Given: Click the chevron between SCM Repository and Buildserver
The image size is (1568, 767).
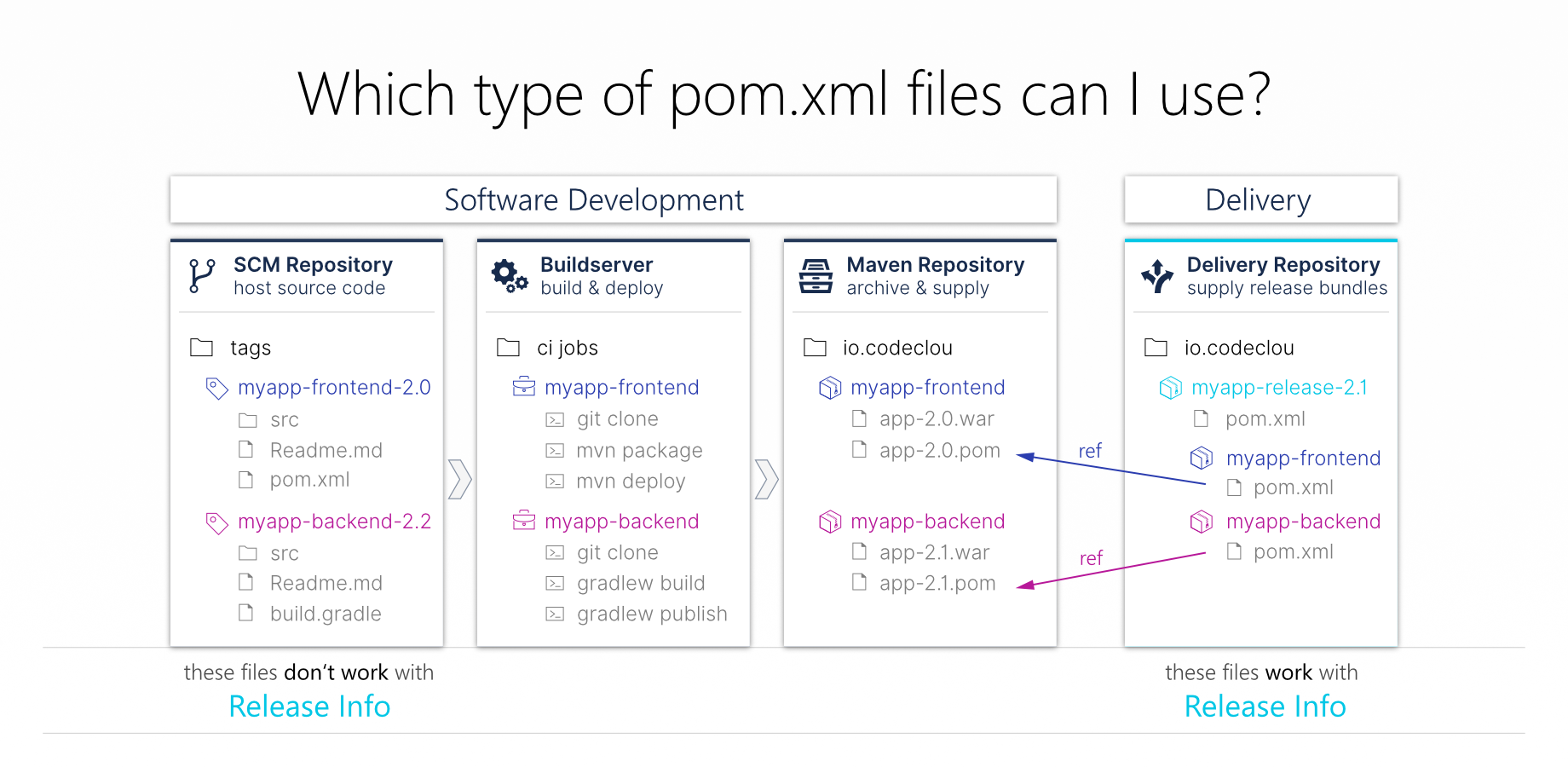Looking at the screenshot, I should pyautogui.click(x=460, y=479).
